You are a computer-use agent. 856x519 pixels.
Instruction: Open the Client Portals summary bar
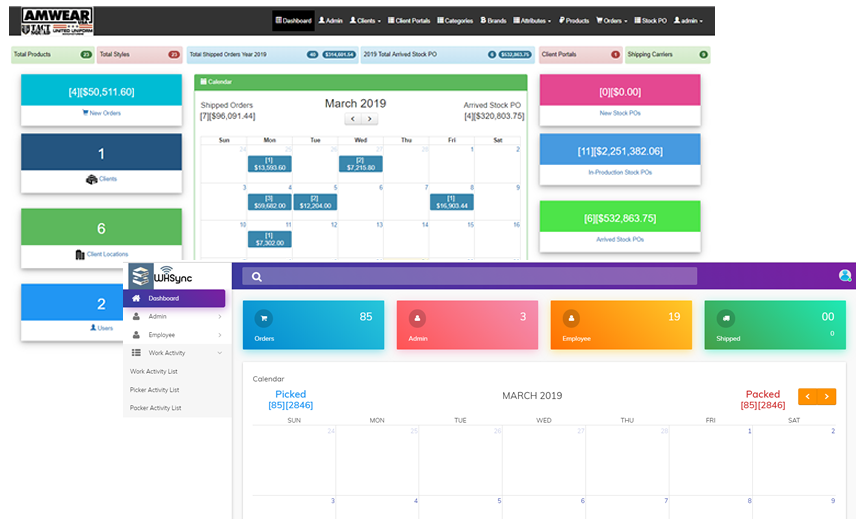(x=580, y=55)
